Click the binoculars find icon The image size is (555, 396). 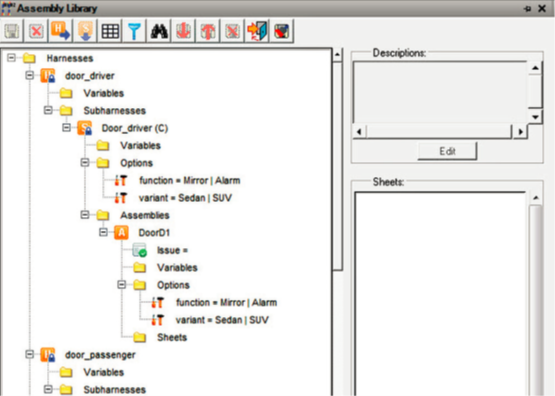click(159, 31)
